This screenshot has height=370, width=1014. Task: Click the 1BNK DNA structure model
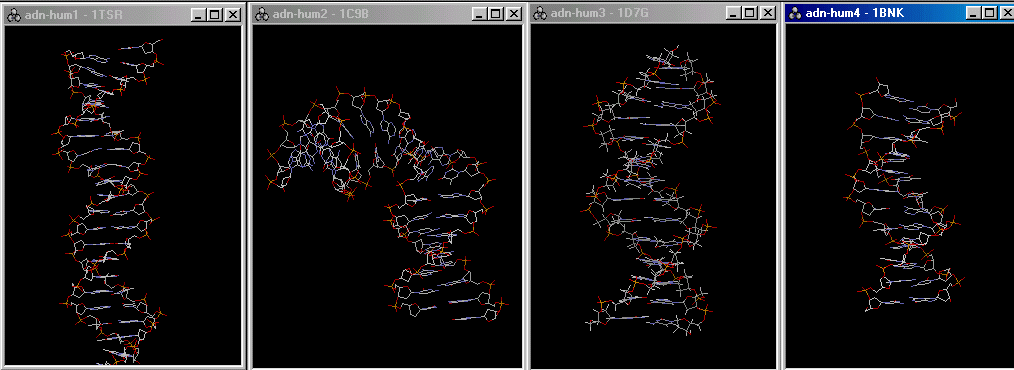click(905, 194)
